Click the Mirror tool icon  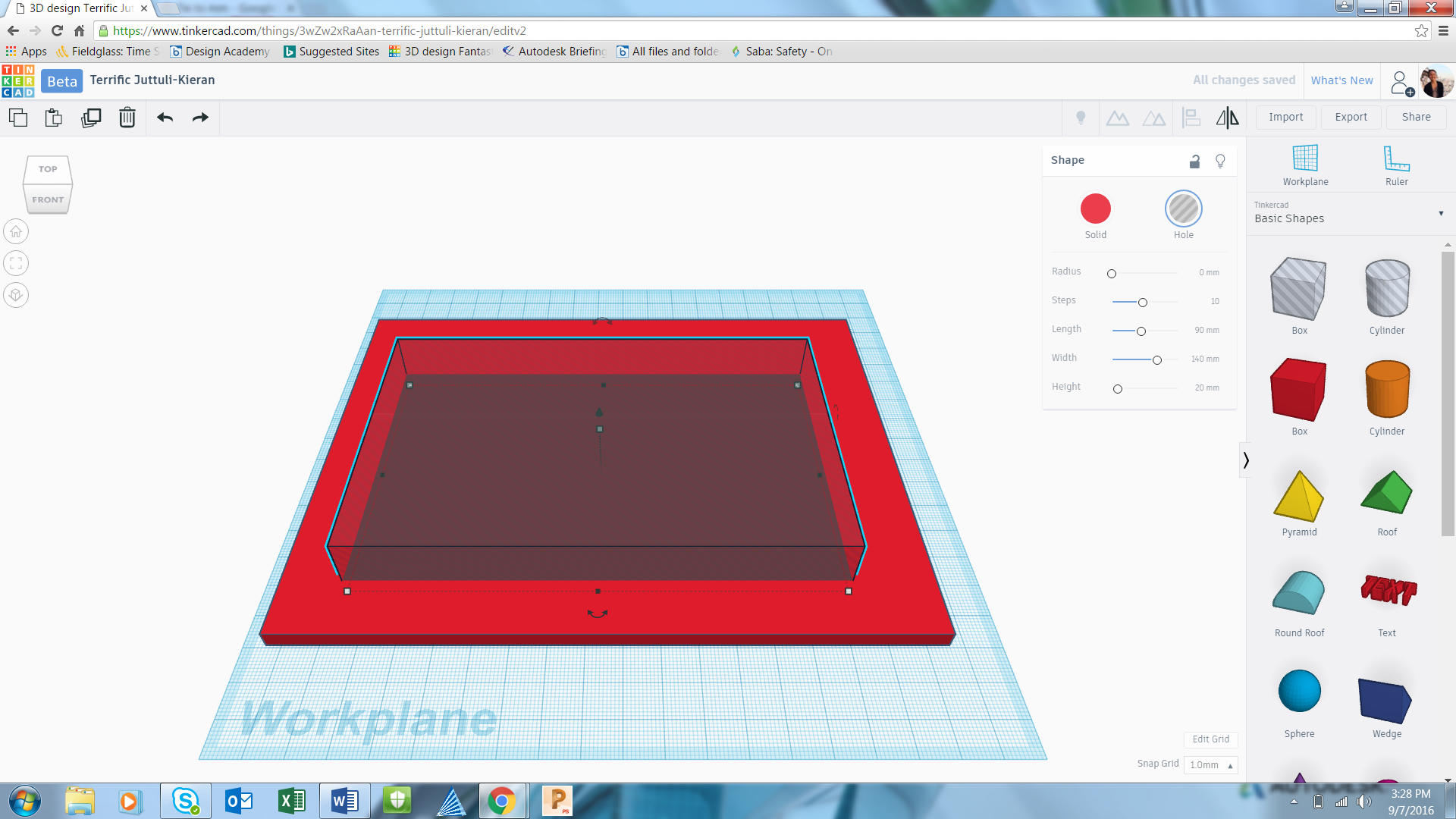(1227, 118)
